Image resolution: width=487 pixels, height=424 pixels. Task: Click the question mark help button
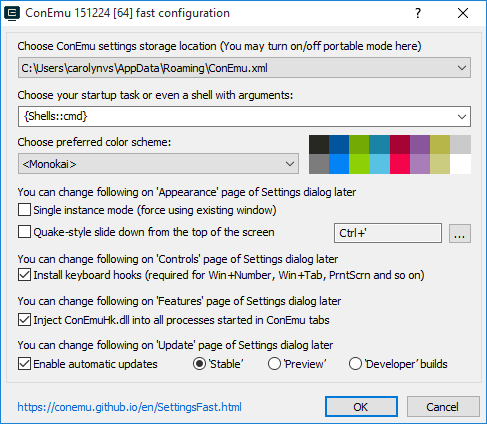pos(418,13)
